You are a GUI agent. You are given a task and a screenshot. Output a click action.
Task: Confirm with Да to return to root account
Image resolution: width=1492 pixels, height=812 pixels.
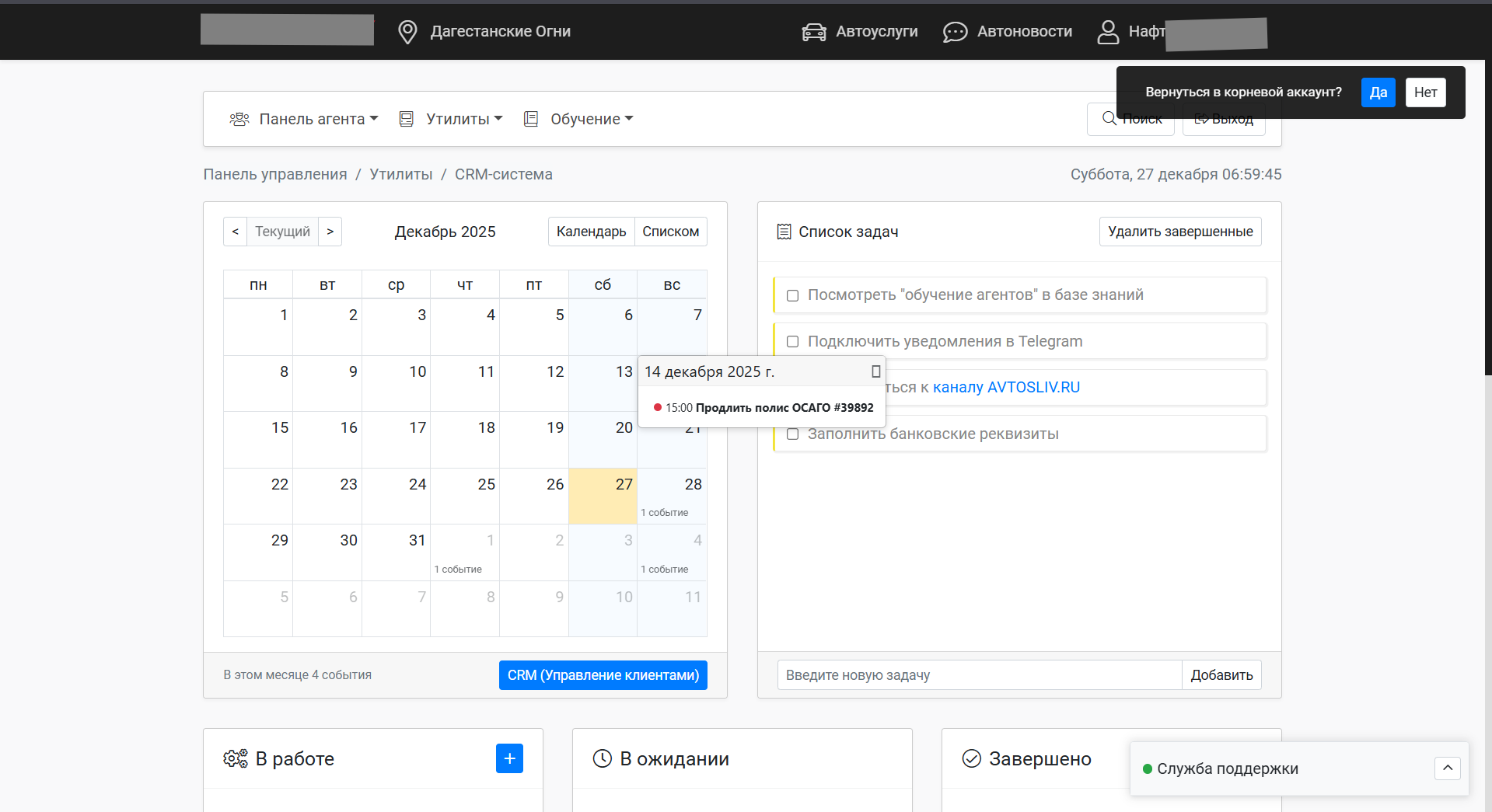click(1378, 92)
